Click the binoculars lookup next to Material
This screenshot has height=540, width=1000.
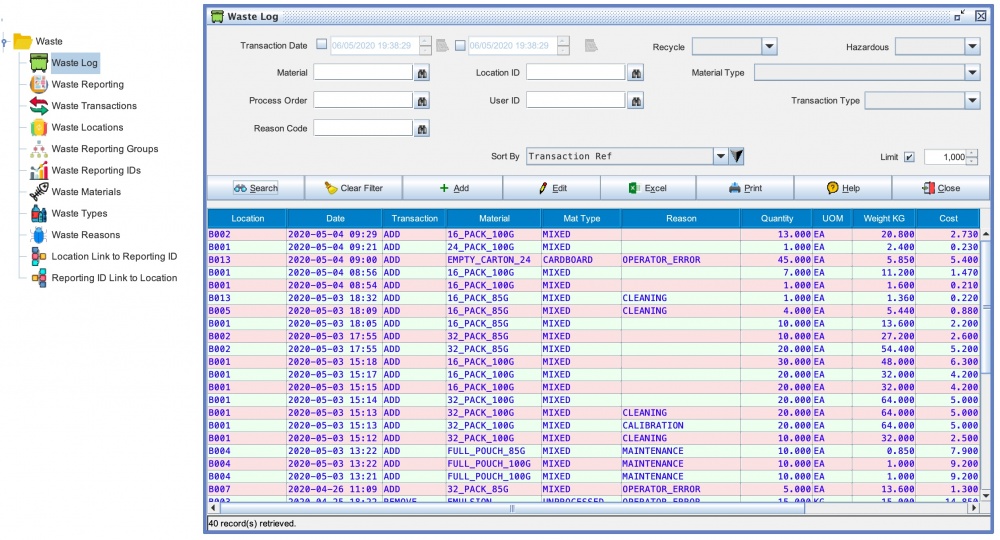(423, 73)
